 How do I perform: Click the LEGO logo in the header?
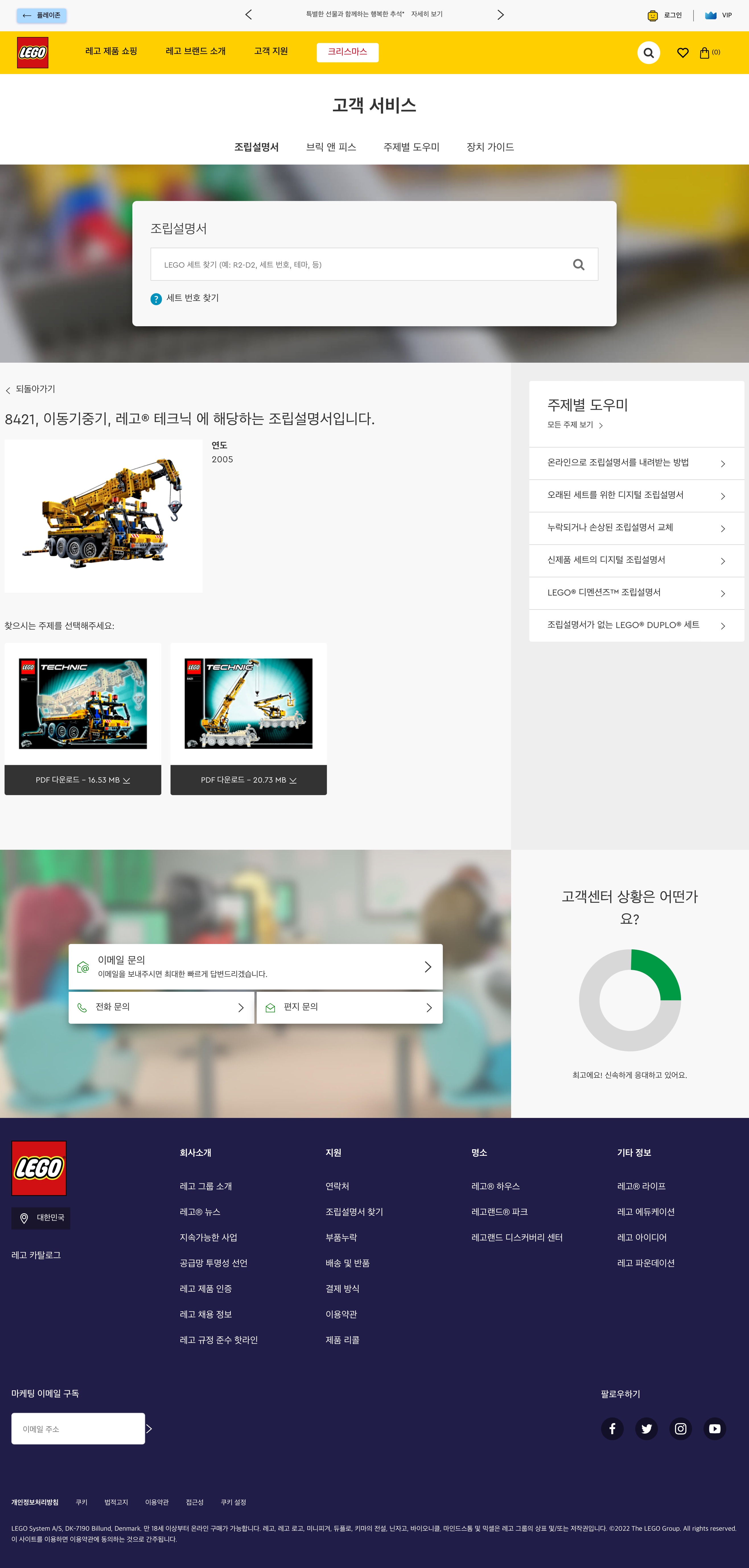coord(32,52)
